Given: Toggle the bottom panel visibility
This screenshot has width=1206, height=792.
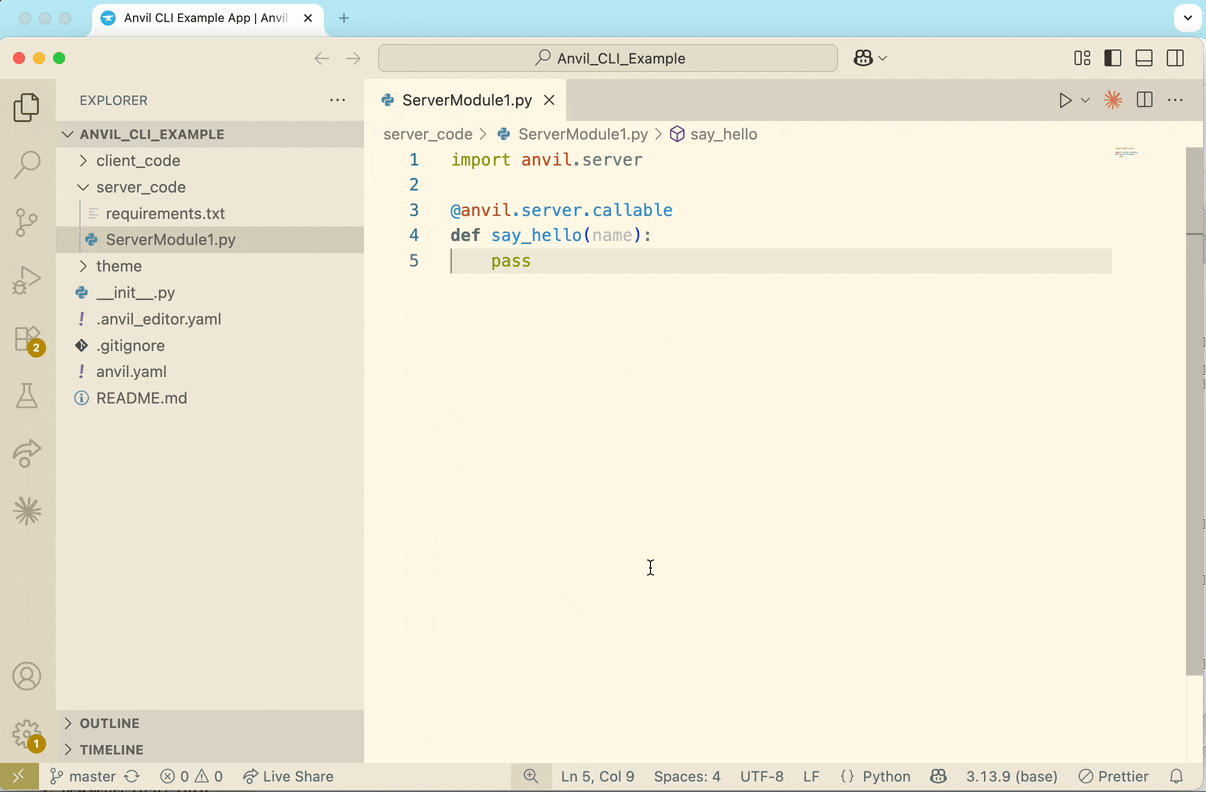Looking at the screenshot, I should point(1143,58).
